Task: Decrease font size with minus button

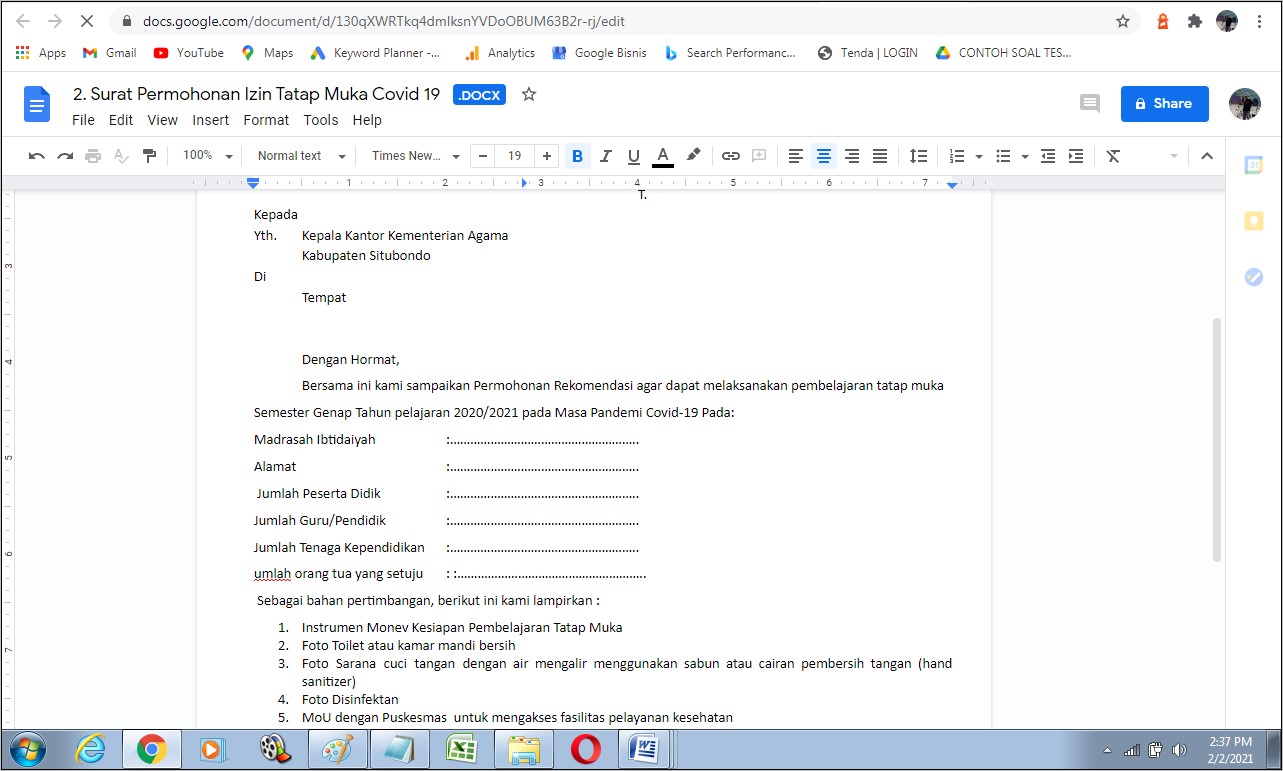Action: [483, 156]
